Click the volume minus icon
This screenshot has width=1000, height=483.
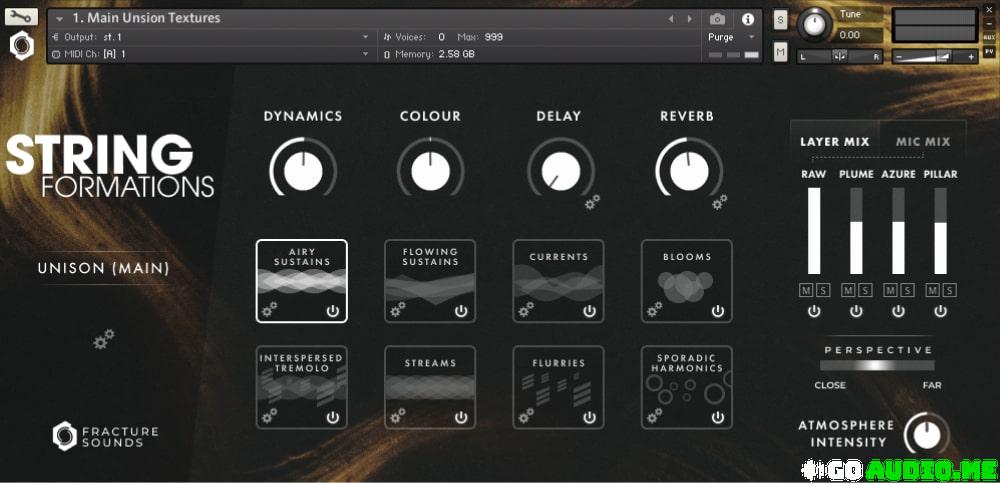click(x=899, y=57)
